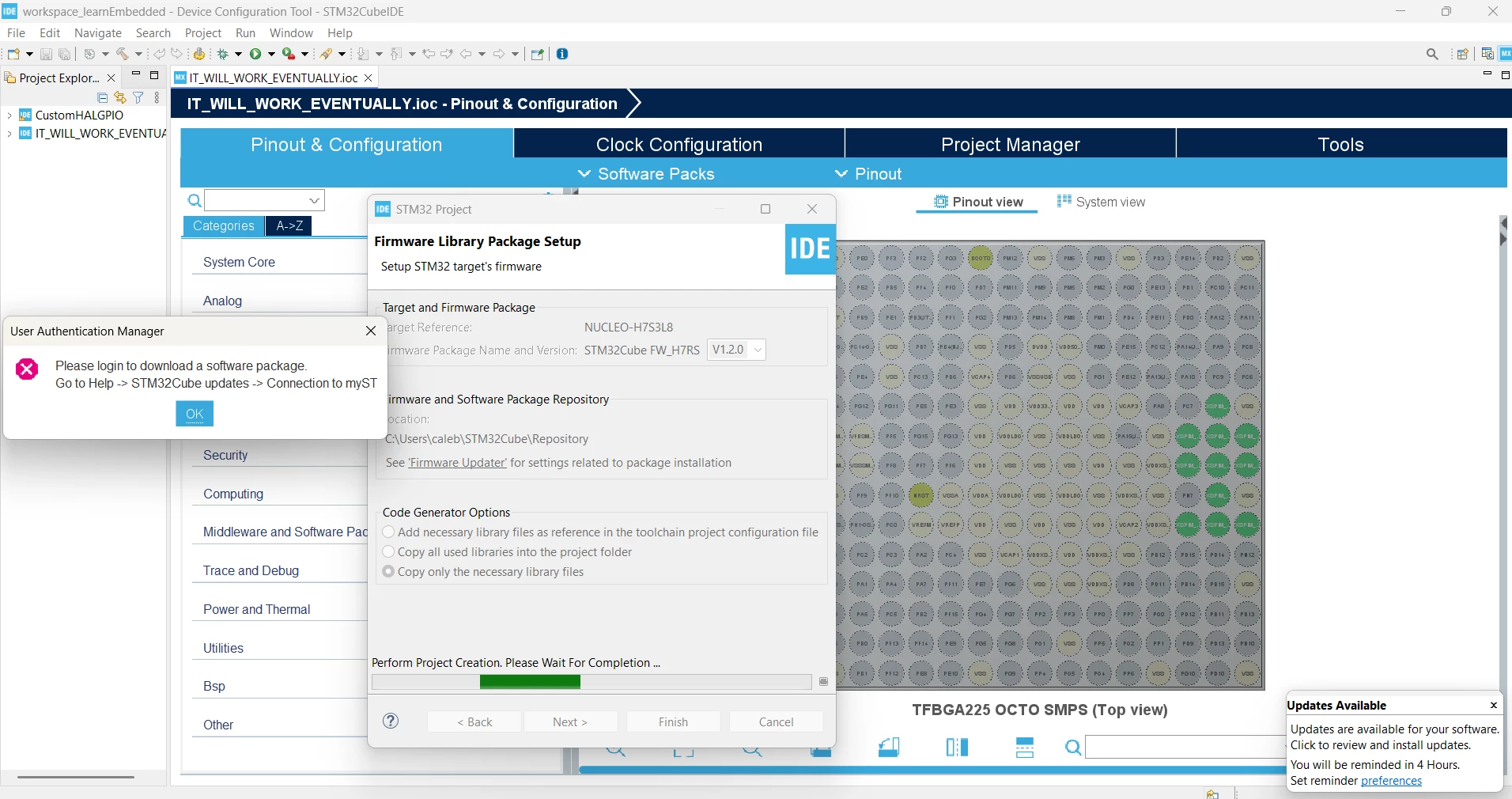Click the help question mark in STM32 Project dialog
This screenshot has width=1512, height=799.
click(391, 721)
